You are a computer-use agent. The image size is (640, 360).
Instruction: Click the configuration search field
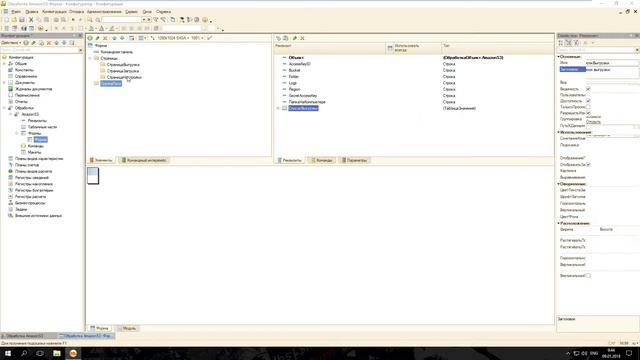[39, 50]
